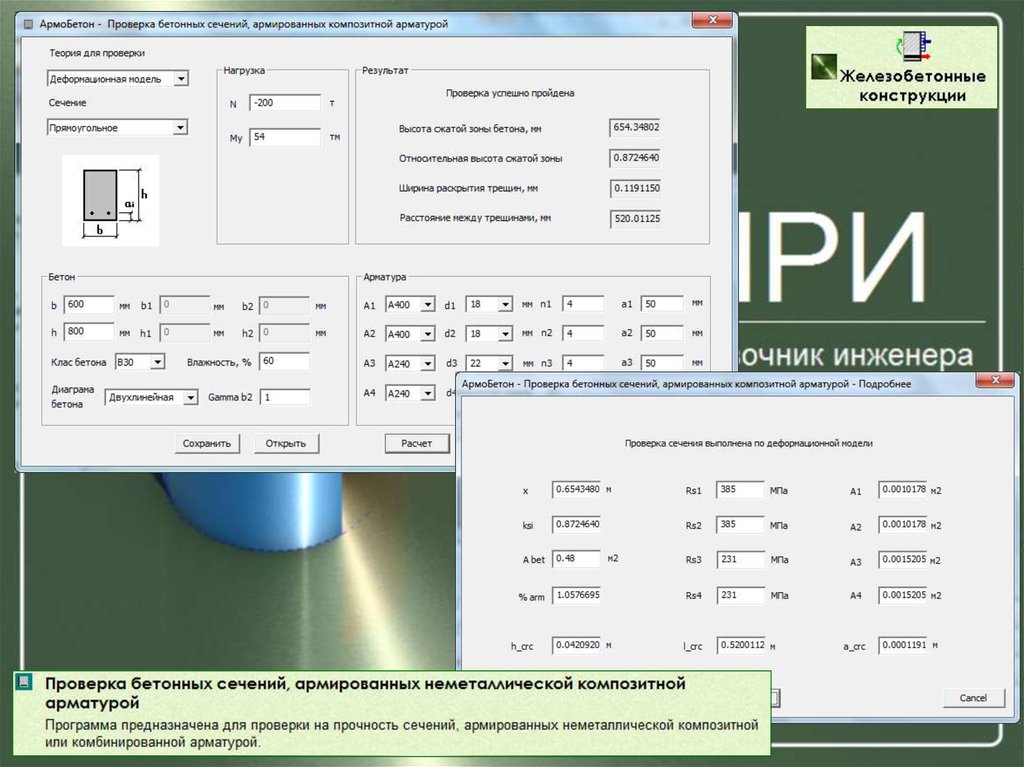
Task: Click the Влажность, % input field
Action: pos(284,361)
